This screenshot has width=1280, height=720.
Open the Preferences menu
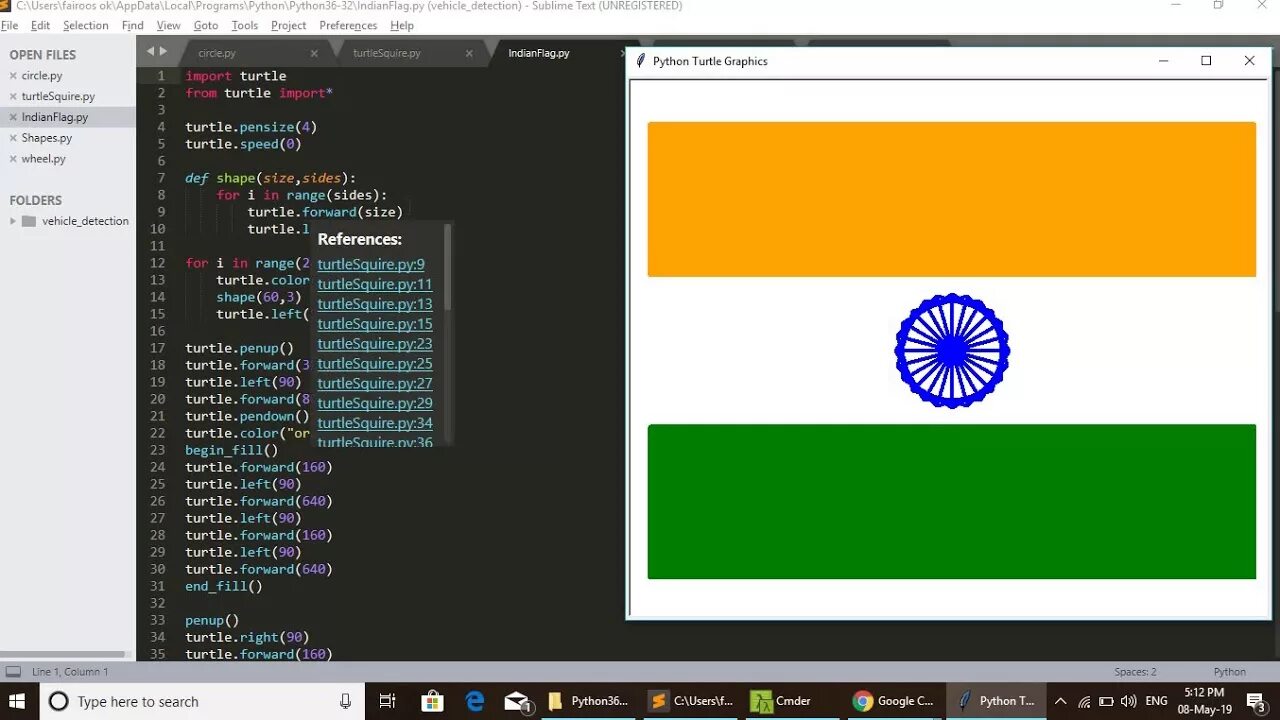[x=349, y=25]
